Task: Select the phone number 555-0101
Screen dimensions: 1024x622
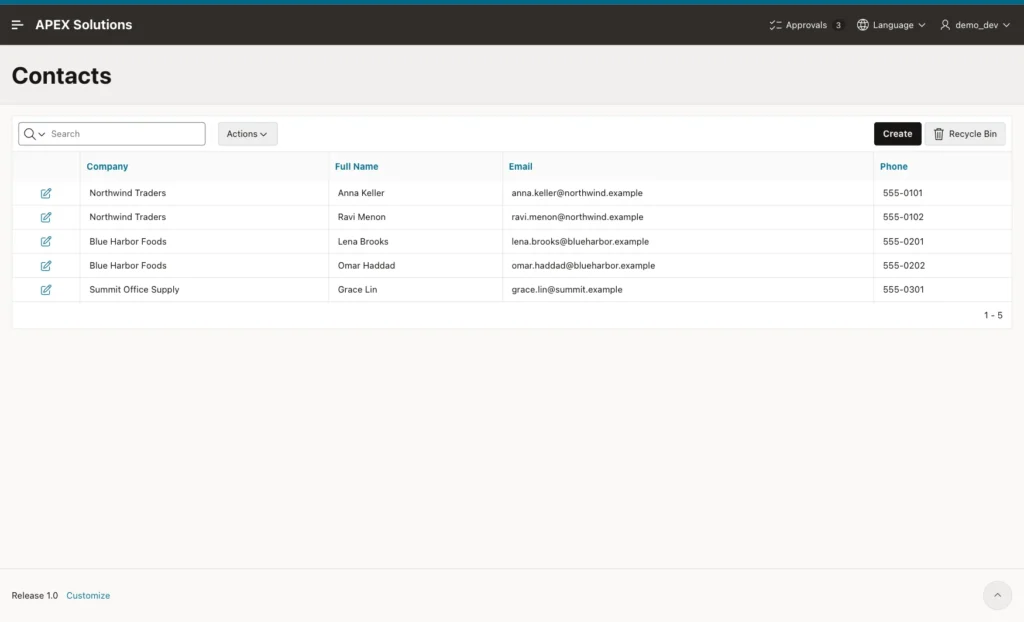Action: pyautogui.click(x=903, y=193)
